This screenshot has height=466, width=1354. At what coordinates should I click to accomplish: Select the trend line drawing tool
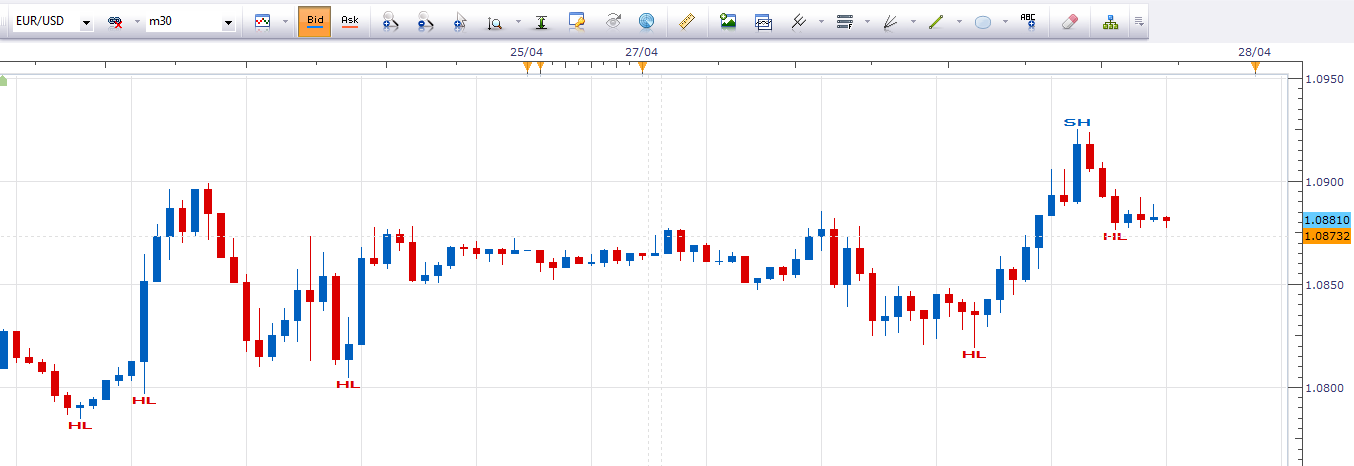937,21
